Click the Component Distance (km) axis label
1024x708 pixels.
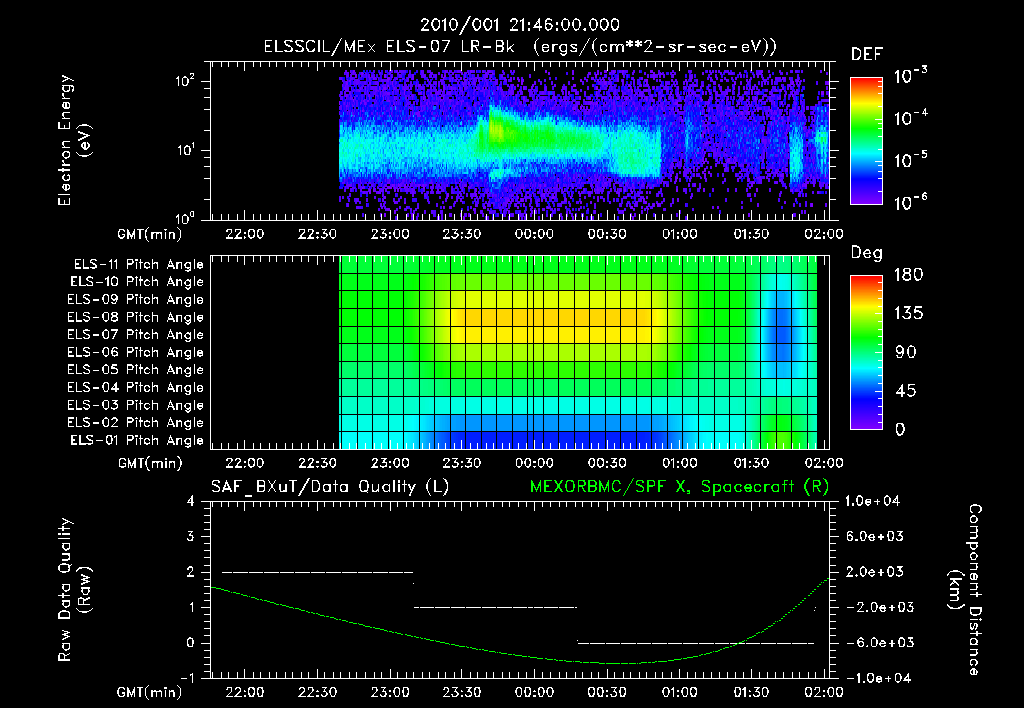point(965,590)
